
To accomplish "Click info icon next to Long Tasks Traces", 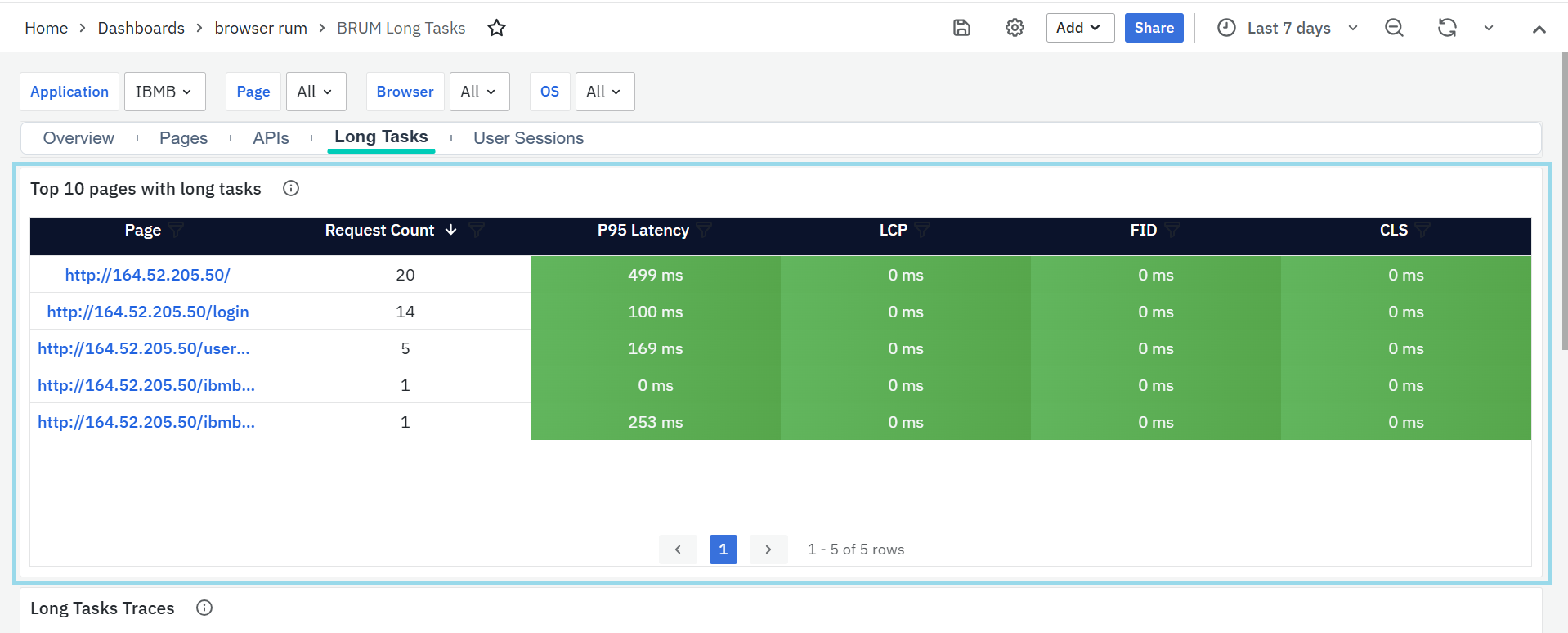I will click(x=204, y=608).
